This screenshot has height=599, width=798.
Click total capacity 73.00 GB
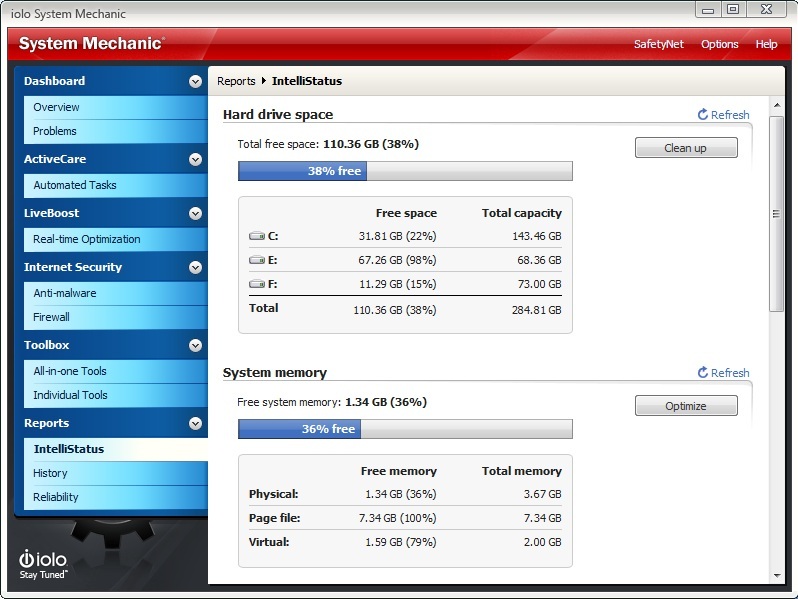click(539, 284)
